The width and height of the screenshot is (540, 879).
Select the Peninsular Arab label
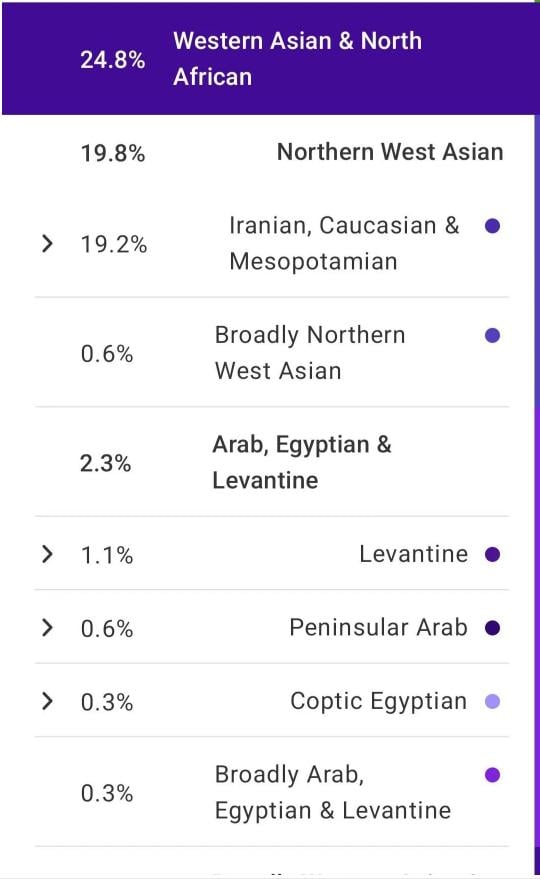[x=378, y=627]
